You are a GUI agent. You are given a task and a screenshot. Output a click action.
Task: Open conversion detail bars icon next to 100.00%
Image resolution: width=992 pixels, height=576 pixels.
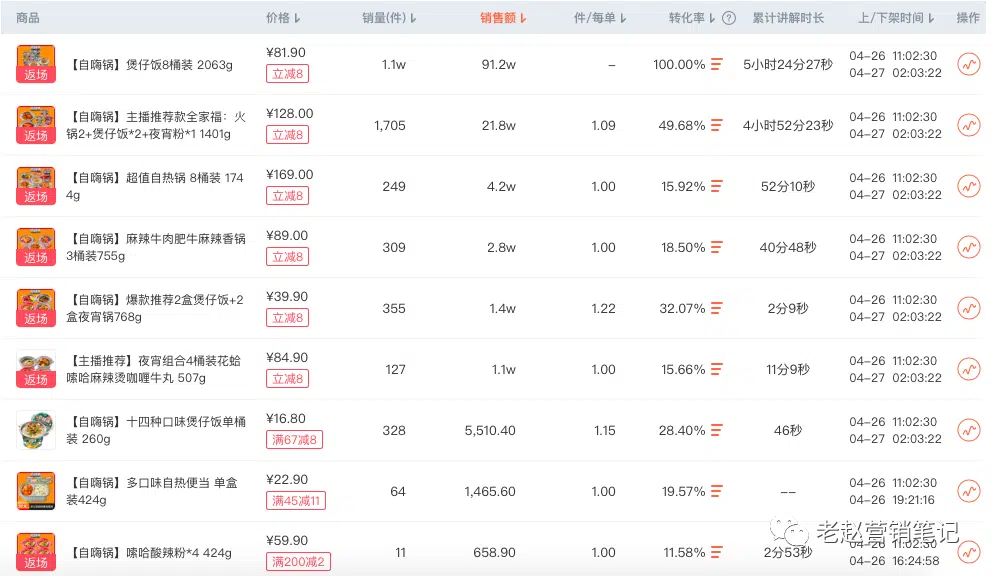click(716, 65)
